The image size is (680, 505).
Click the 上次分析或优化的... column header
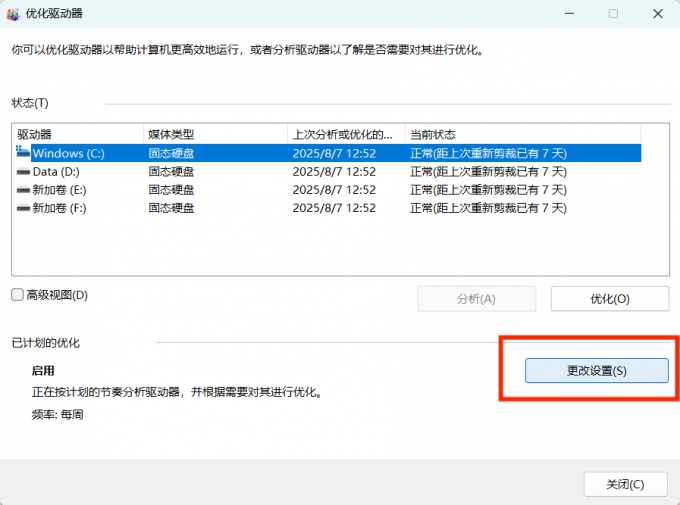tap(347, 134)
